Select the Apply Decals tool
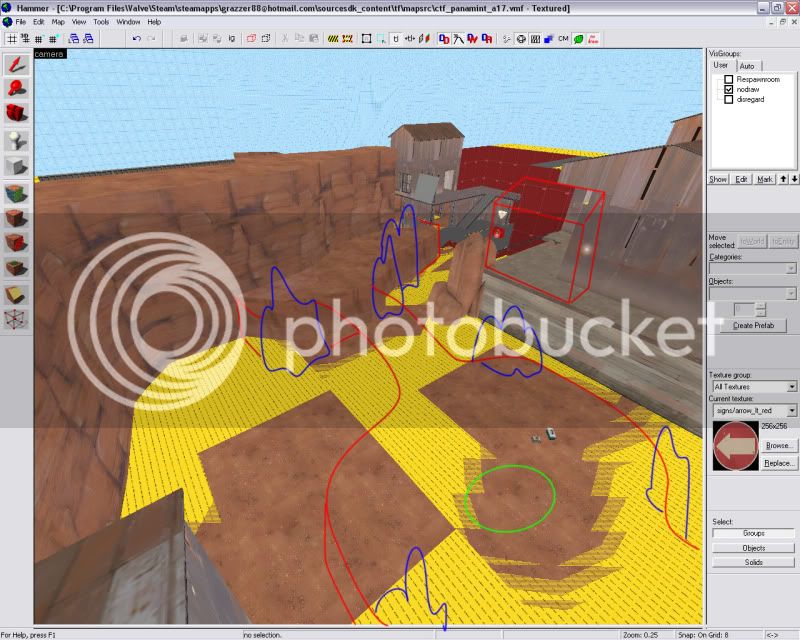This screenshot has width=800, height=640. pos(16,243)
